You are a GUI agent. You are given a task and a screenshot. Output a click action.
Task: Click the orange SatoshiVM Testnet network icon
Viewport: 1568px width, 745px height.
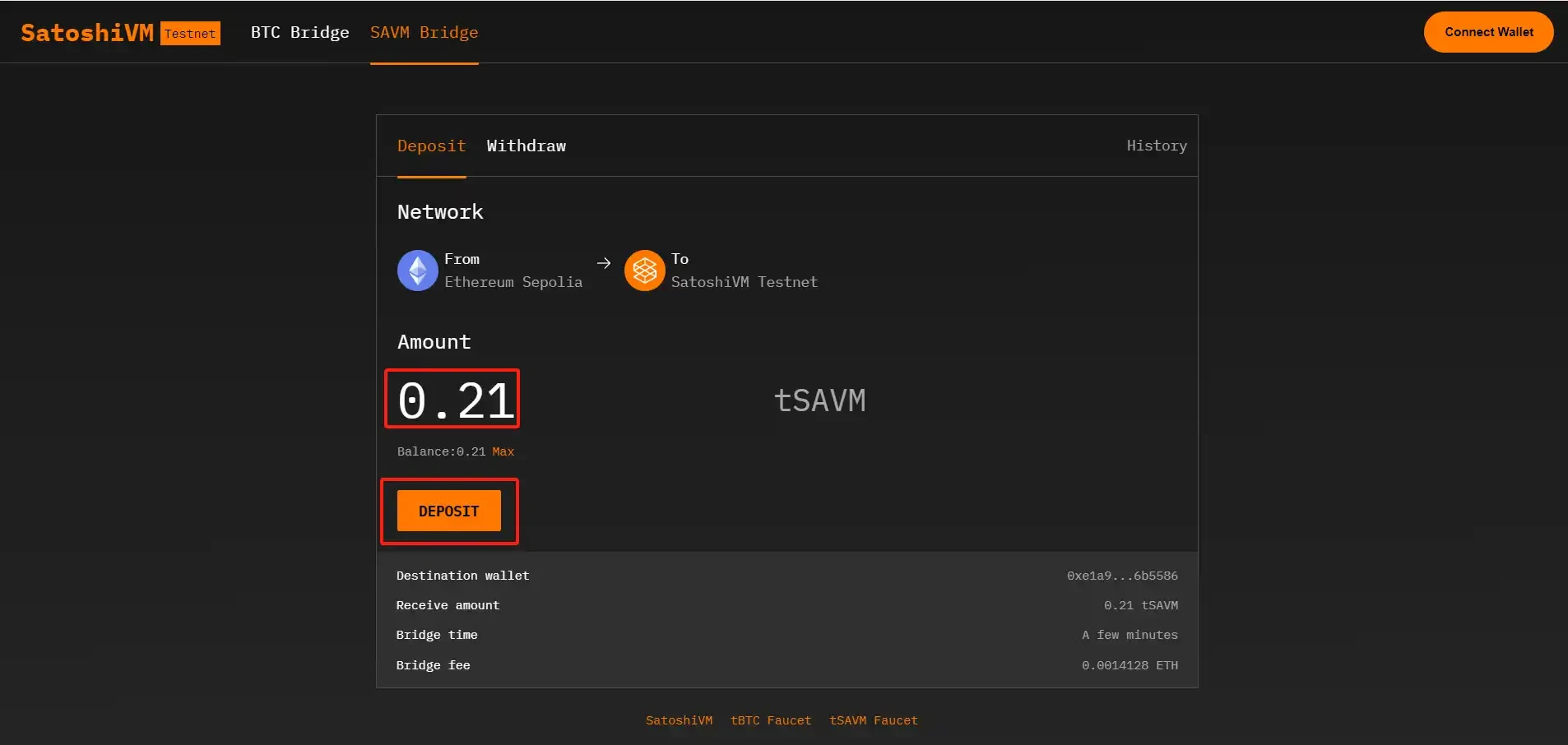[644, 271]
